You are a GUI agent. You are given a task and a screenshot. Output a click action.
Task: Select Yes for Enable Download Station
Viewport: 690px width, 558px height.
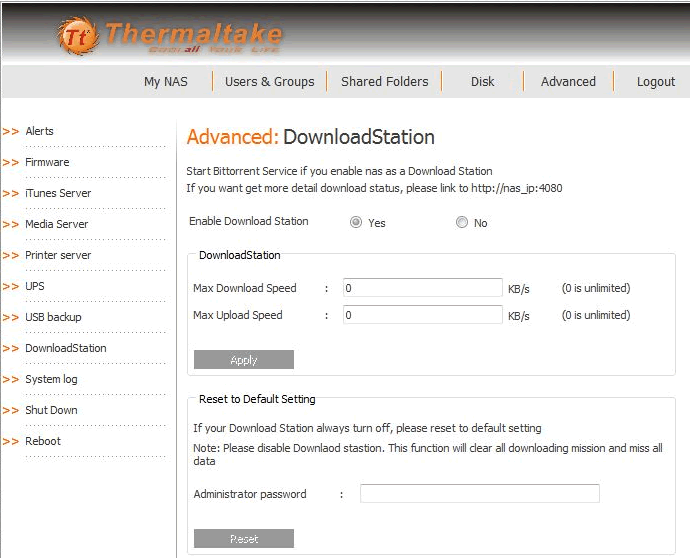(356, 222)
